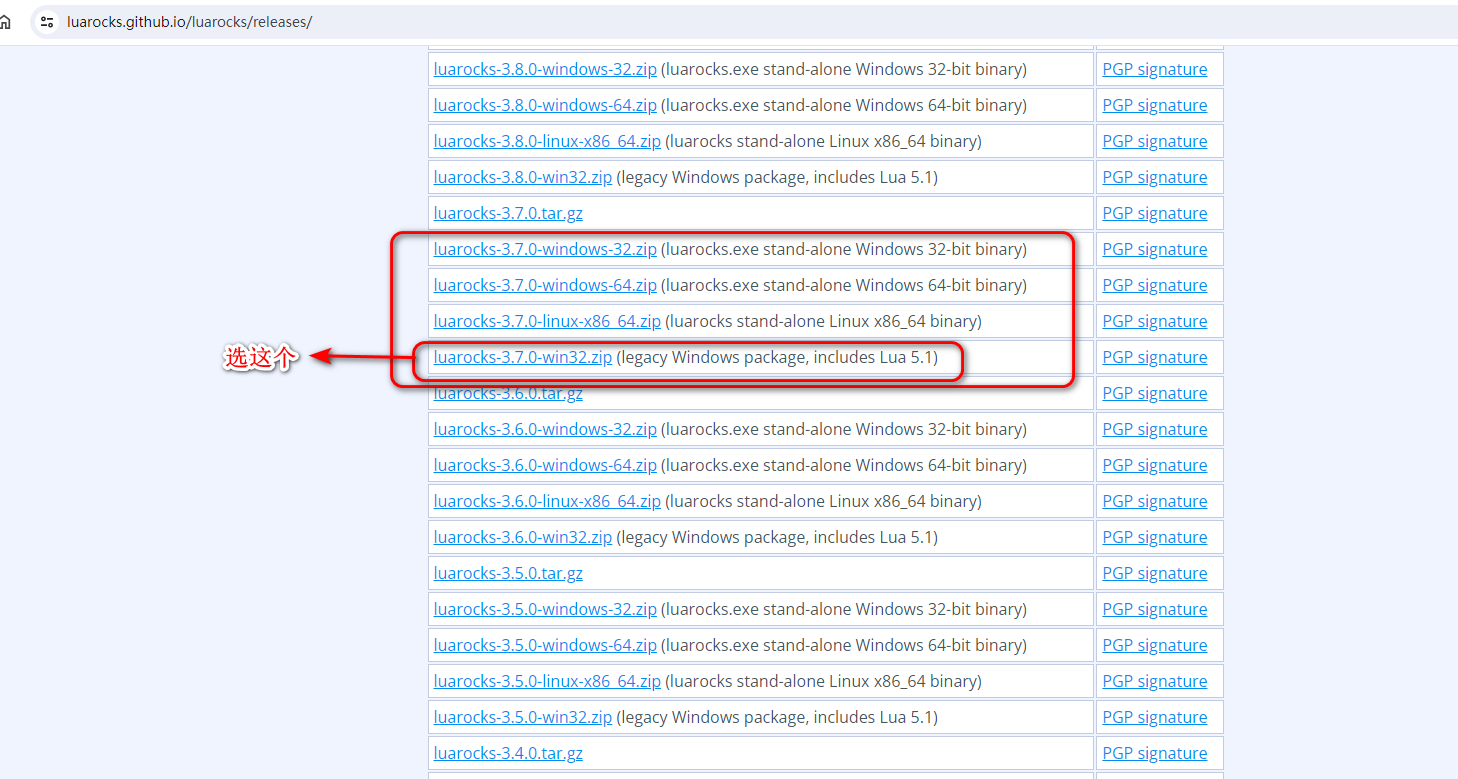Open PGP signature for luarocks-3.6.0-windows-32.zip
This screenshot has height=779, width=1458.
1155,429
